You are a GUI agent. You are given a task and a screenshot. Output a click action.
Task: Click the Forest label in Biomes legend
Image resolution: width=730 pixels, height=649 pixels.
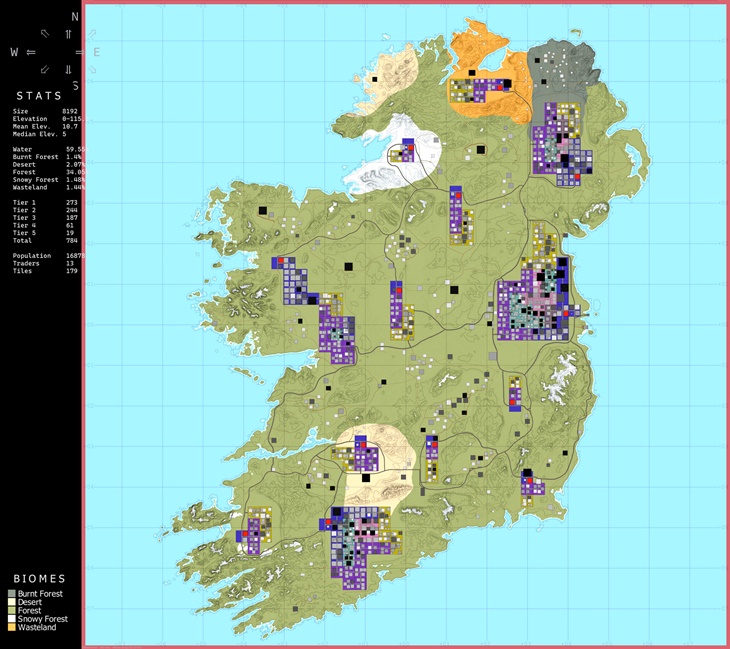(29, 610)
